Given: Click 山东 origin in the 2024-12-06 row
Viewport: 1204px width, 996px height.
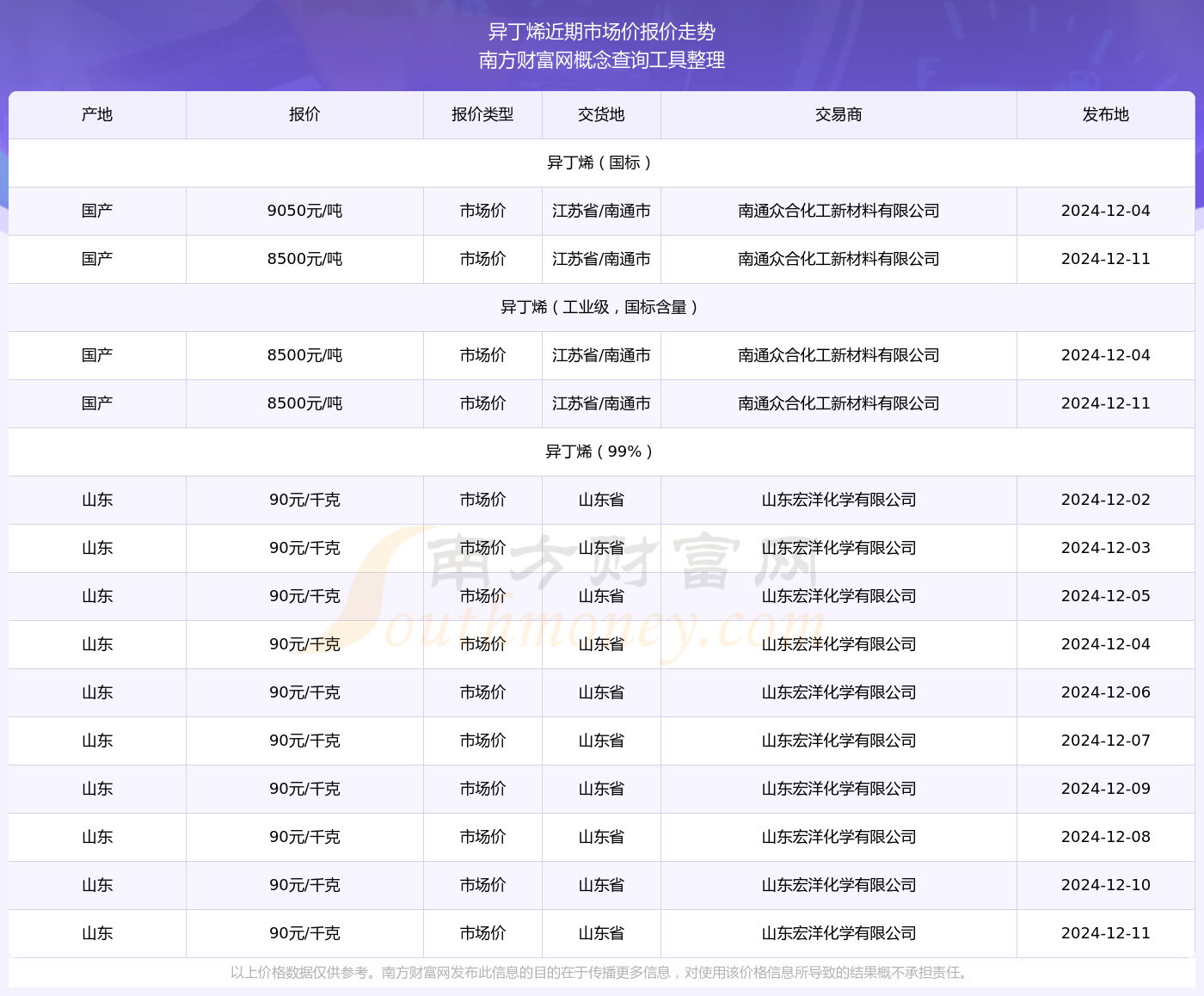Looking at the screenshot, I should (97, 692).
